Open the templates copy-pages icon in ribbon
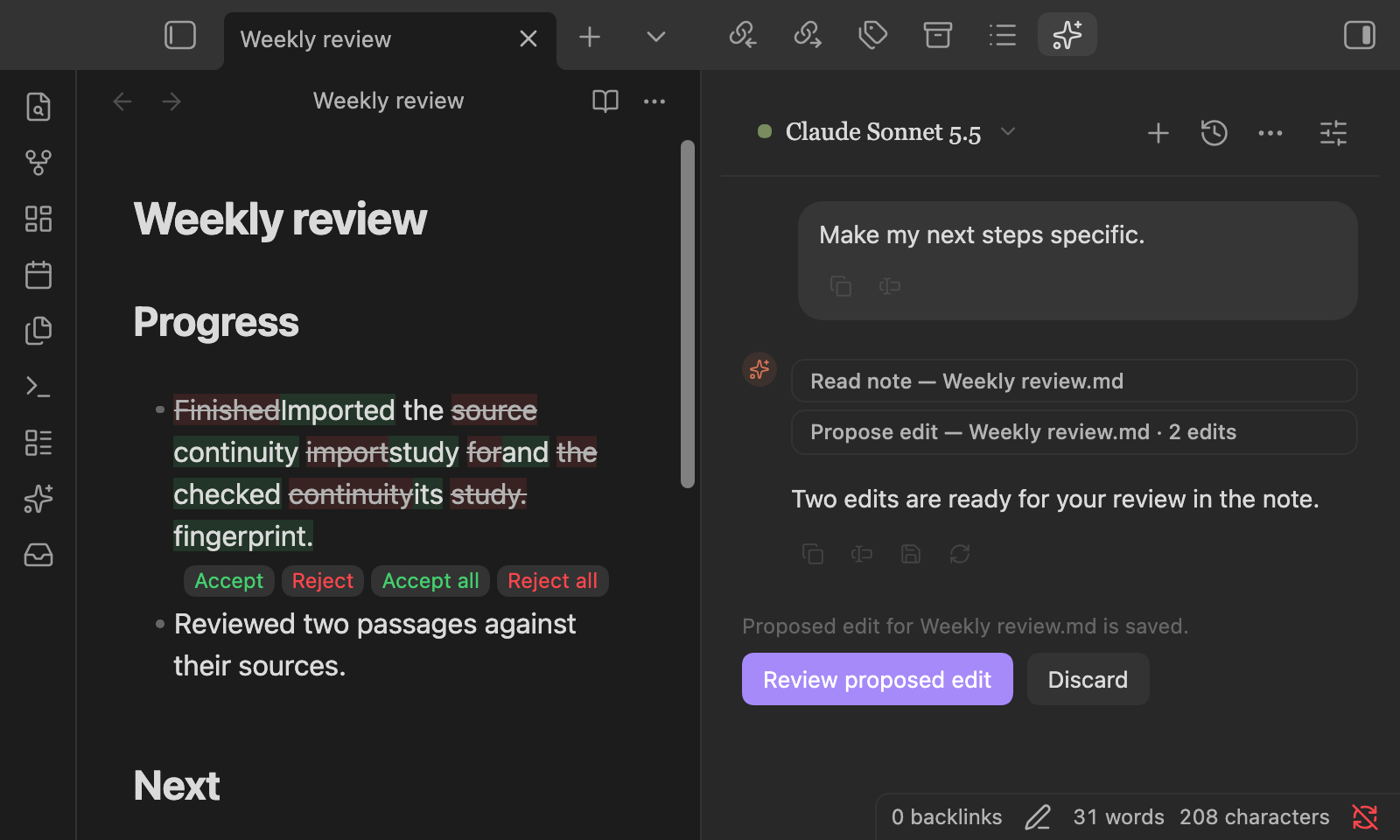 tap(38, 331)
